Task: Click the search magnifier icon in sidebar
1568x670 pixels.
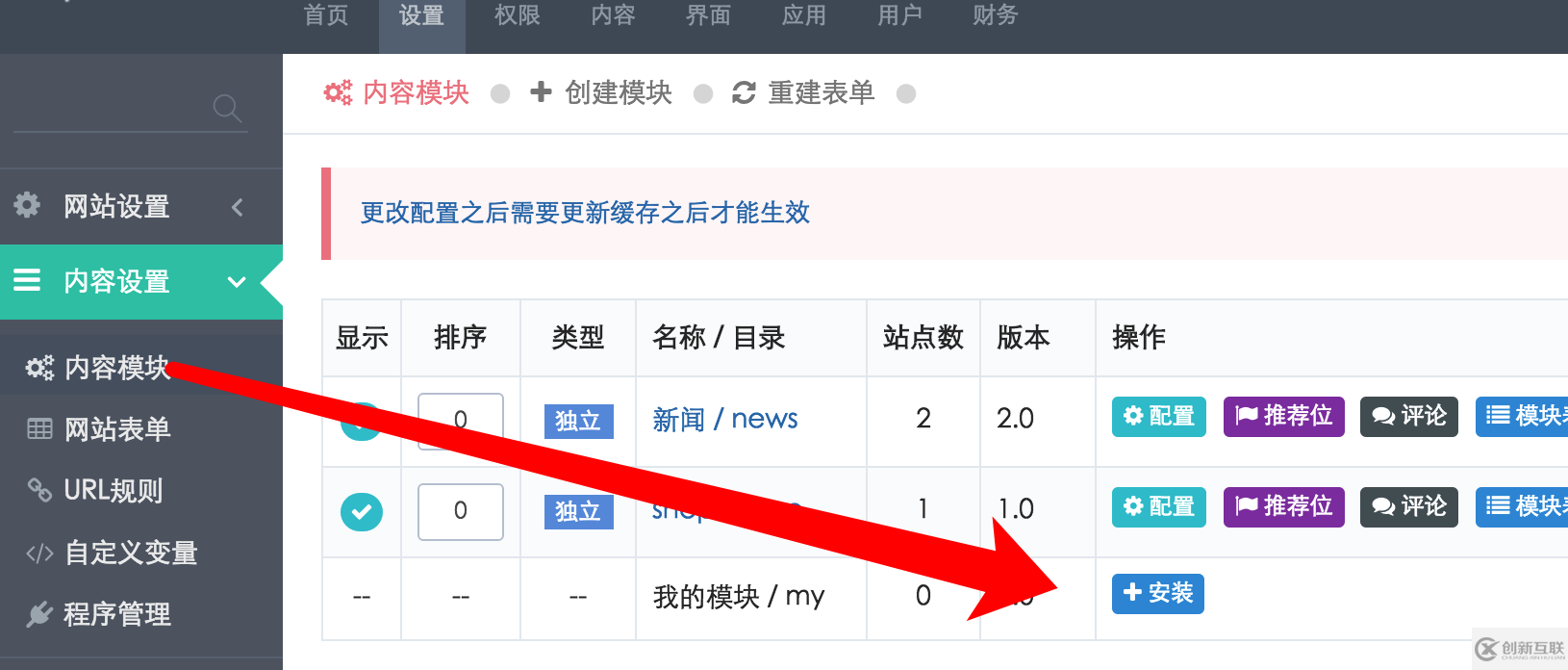Action: click(x=227, y=108)
